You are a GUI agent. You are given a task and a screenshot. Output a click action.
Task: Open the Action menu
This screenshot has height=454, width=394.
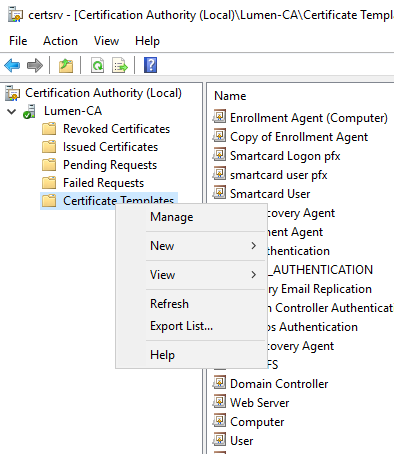[60, 41]
